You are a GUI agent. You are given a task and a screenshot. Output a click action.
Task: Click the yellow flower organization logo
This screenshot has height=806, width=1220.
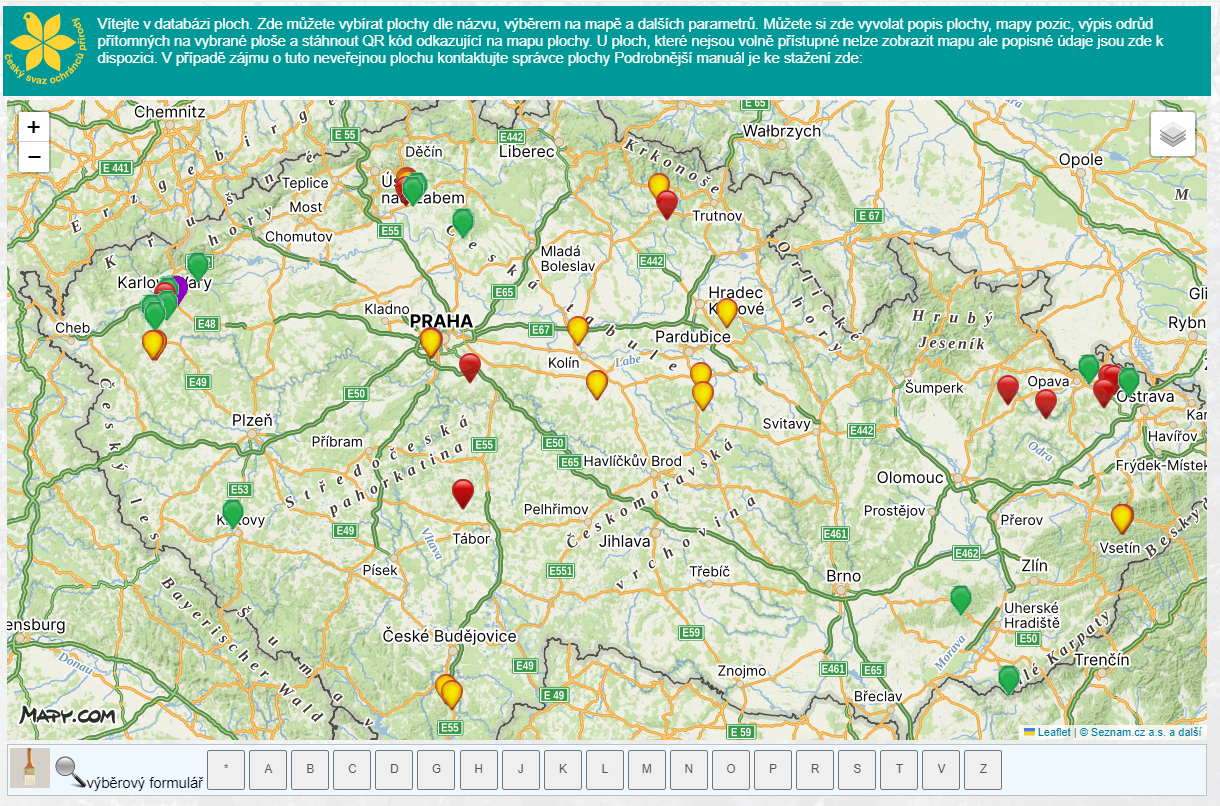pyautogui.click(x=46, y=48)
